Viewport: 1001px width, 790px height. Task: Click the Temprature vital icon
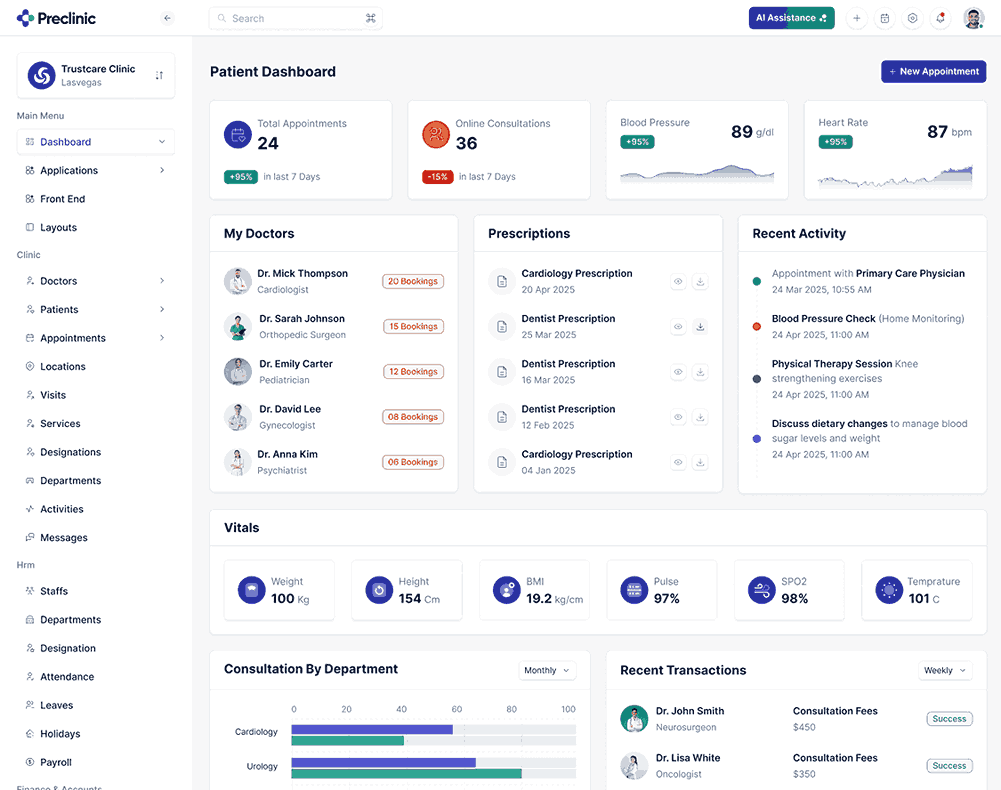click(x=889, y=590)
